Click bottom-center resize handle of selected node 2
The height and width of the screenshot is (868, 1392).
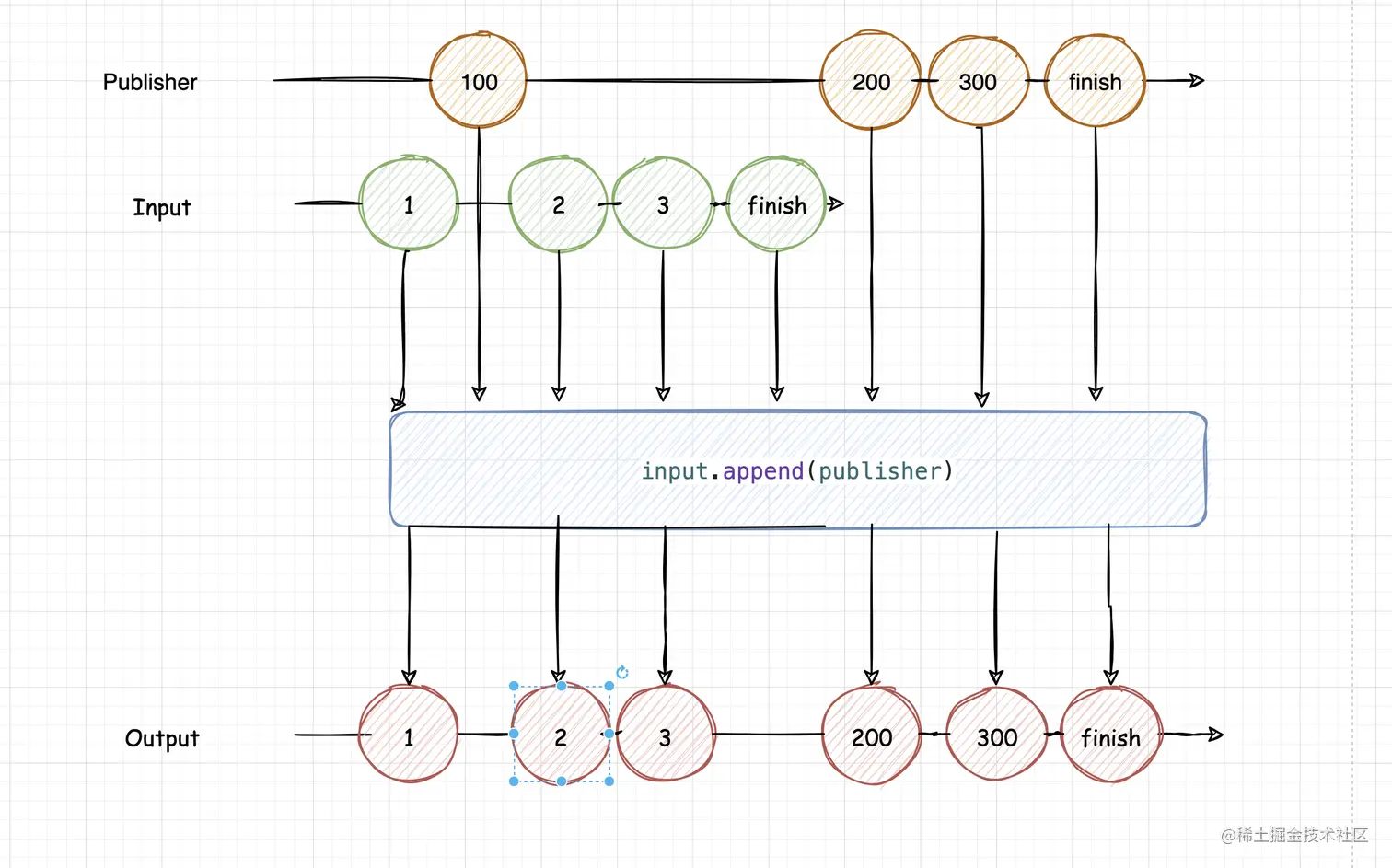click(x=562, y=781)
